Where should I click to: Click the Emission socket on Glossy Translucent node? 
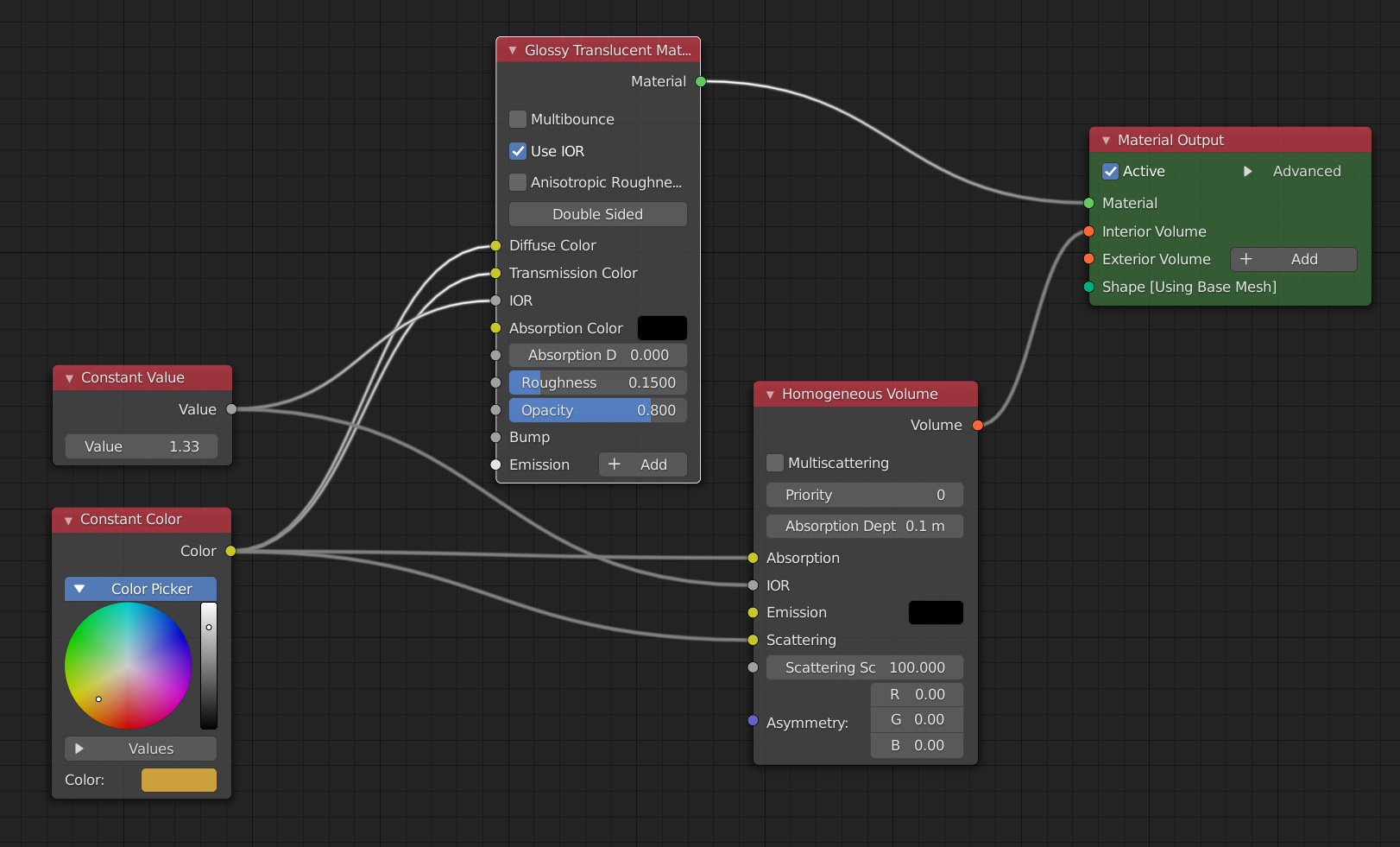[495, 465]
